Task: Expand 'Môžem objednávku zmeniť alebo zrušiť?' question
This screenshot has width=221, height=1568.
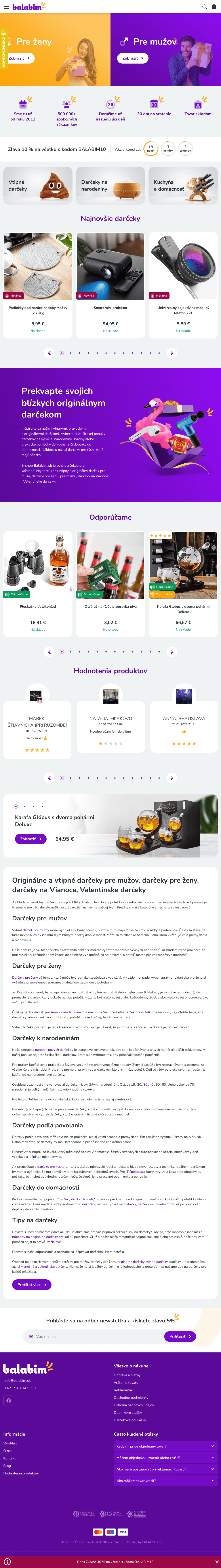Action: tap(165, 1458)
